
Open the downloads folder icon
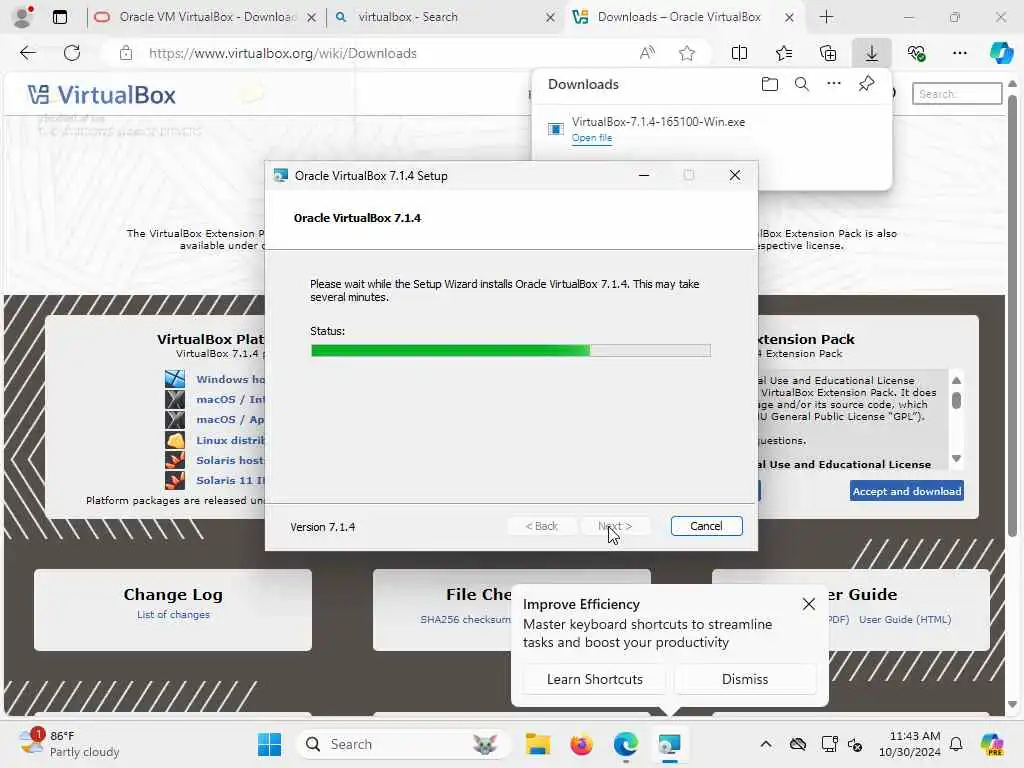pyautogui.click(x=770, y=84)
